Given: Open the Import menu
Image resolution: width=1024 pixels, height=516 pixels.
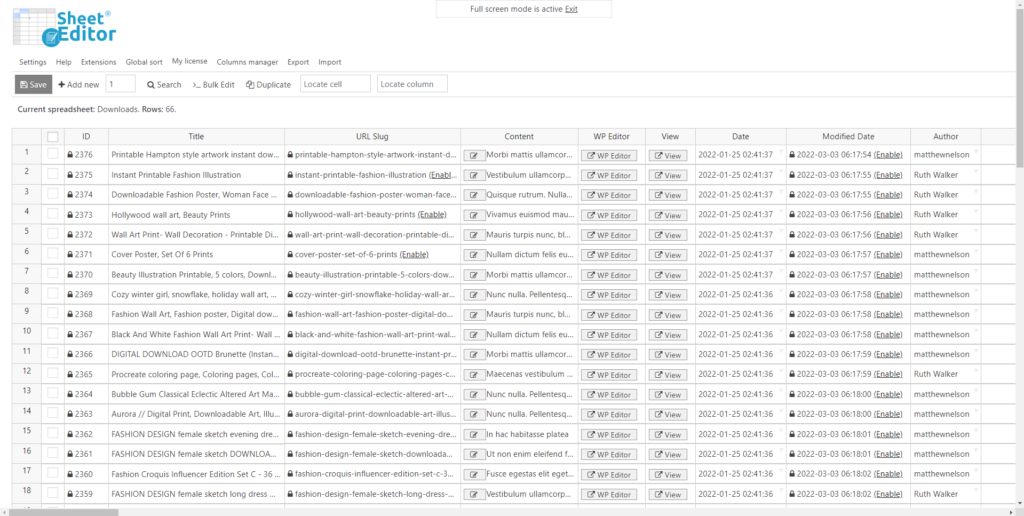Looking at the screenshot, I should (x=330, y=62).
